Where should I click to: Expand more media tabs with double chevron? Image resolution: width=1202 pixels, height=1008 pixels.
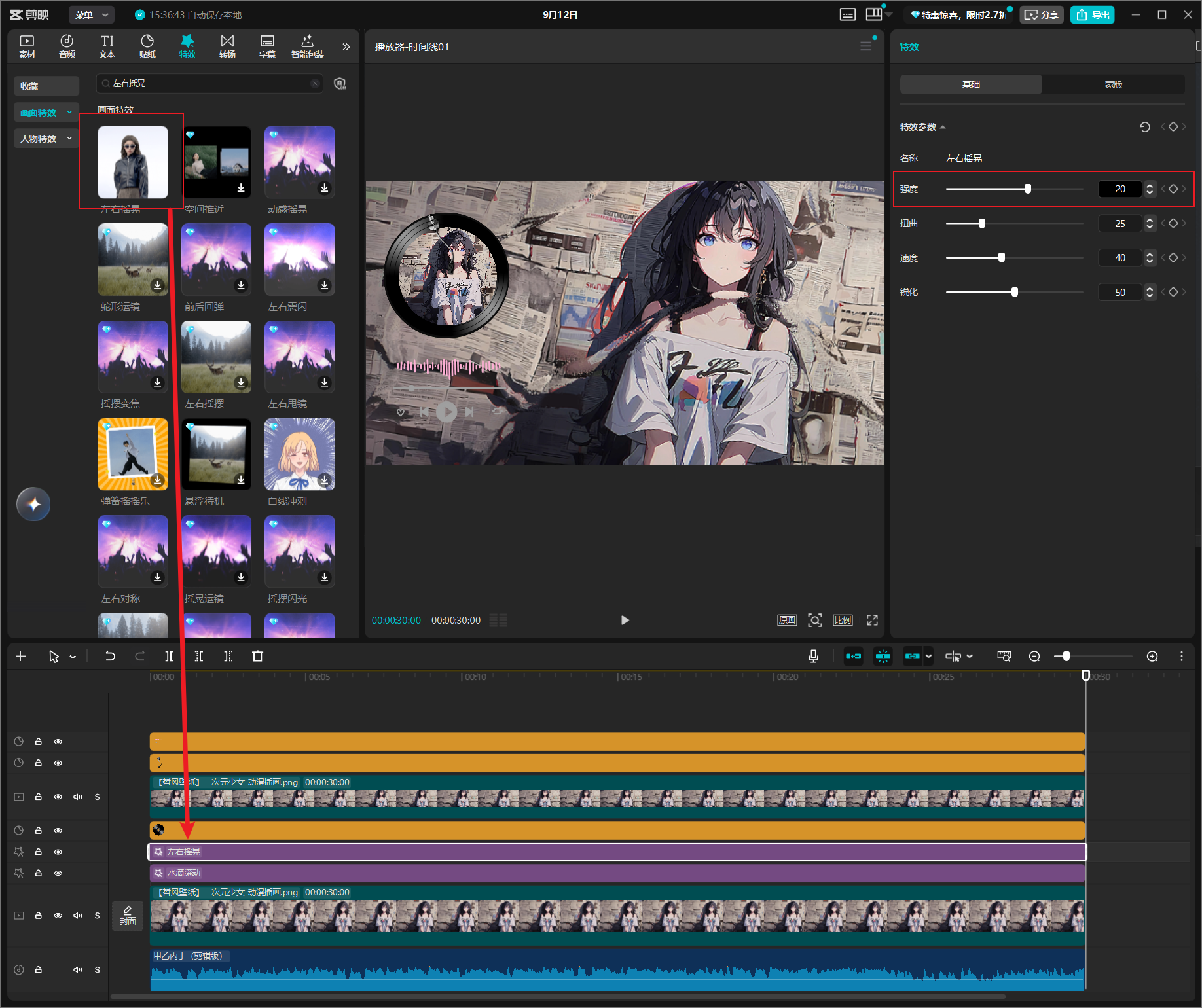point(346,46)
